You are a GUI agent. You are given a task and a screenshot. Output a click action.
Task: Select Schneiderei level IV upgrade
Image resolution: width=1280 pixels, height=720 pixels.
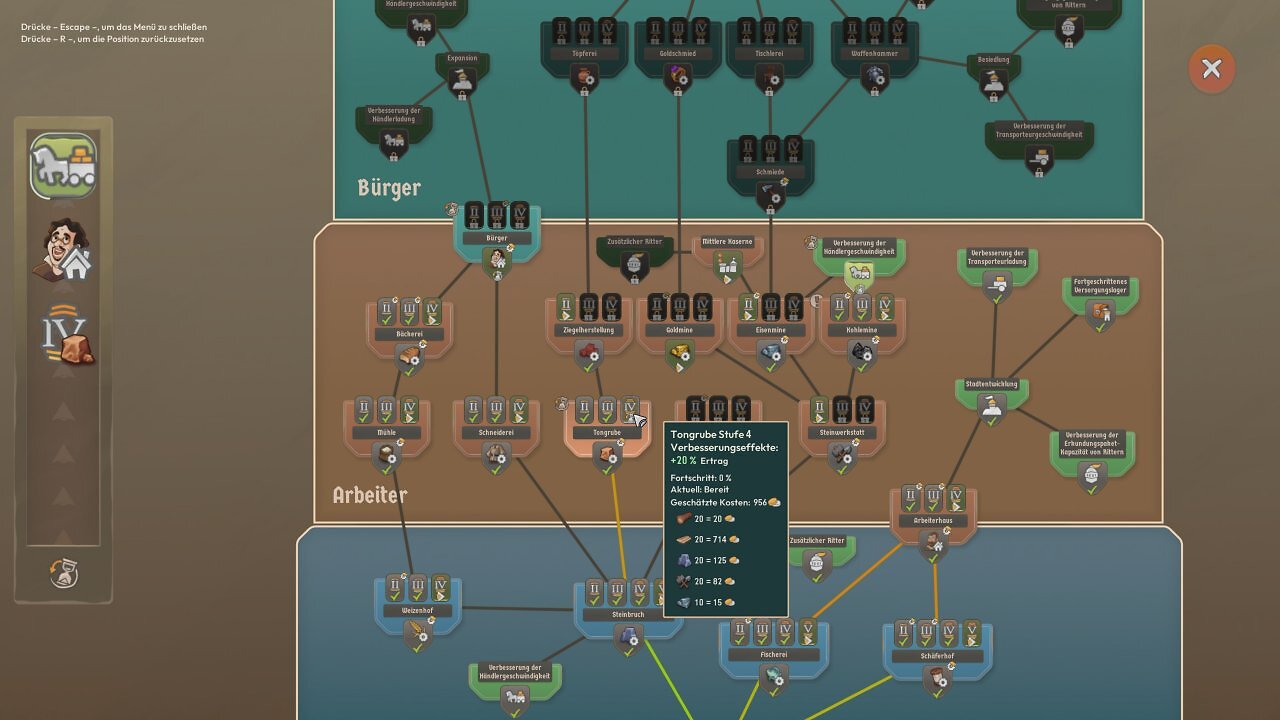(x=519, y=410)
